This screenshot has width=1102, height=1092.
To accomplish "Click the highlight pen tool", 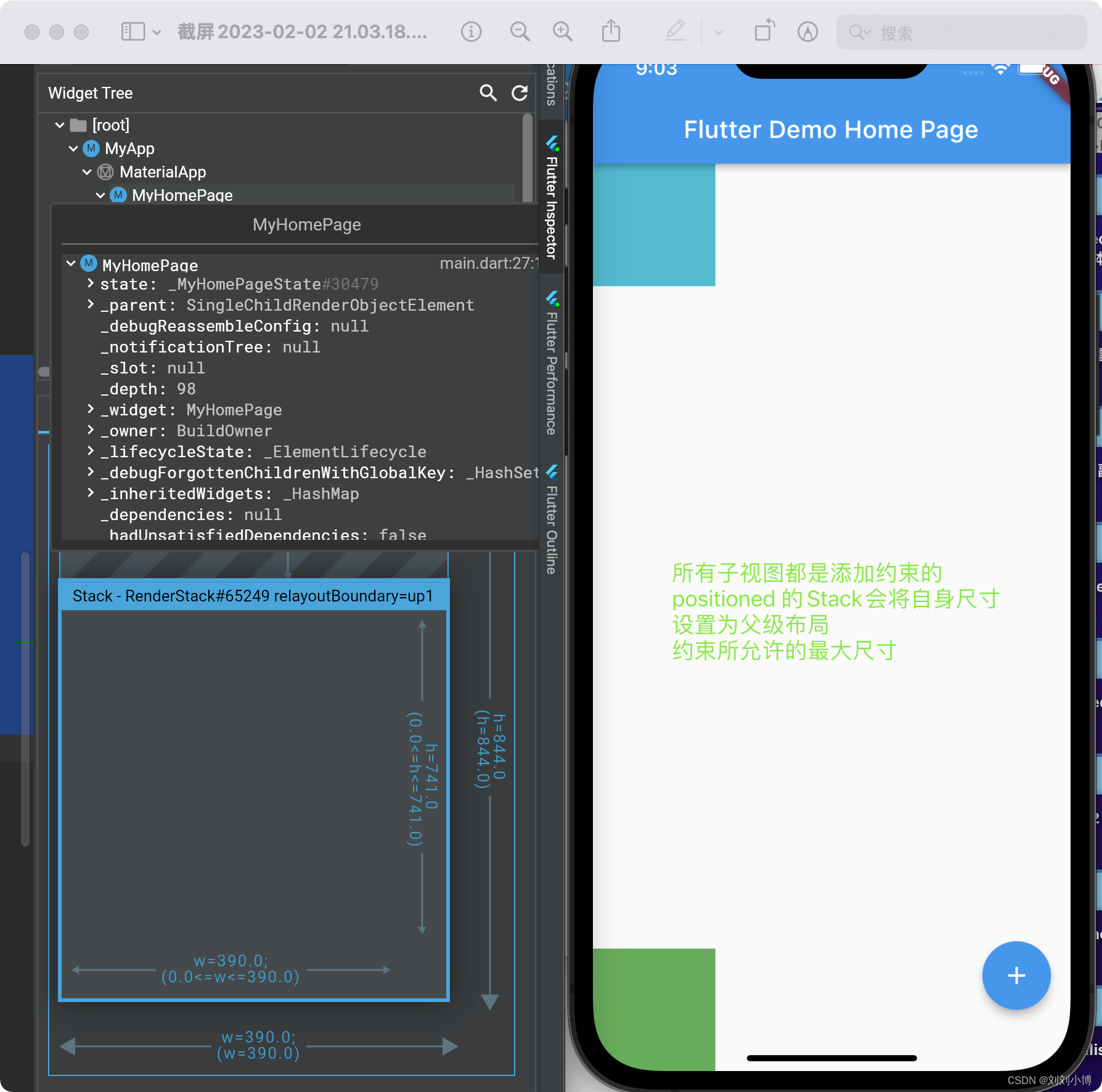I will pos(675,31).
